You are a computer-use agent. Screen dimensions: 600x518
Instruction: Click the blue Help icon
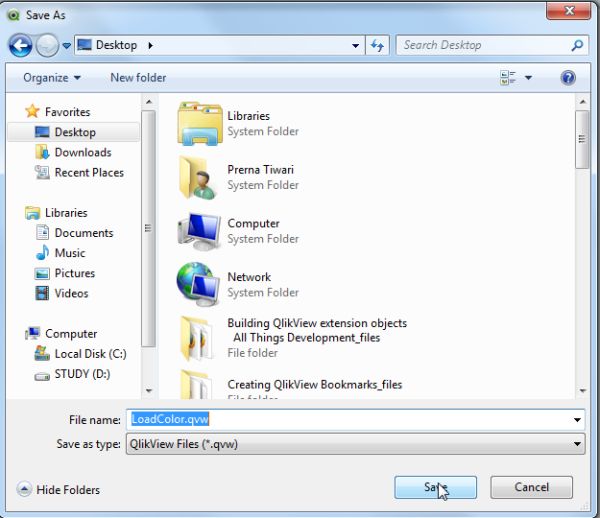click(x=568, y=78)
